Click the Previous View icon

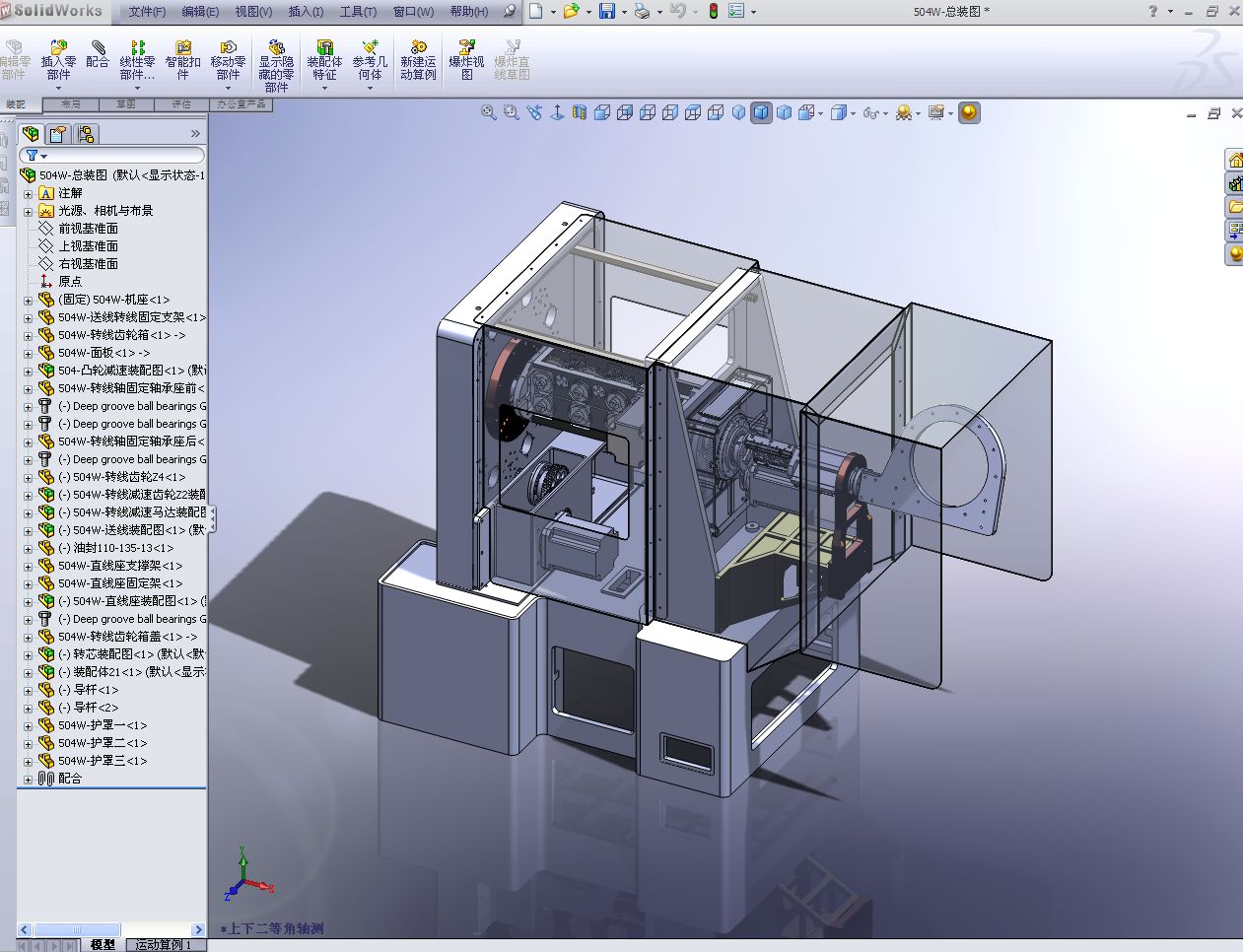pyautogui.click(x=534, y=112)
